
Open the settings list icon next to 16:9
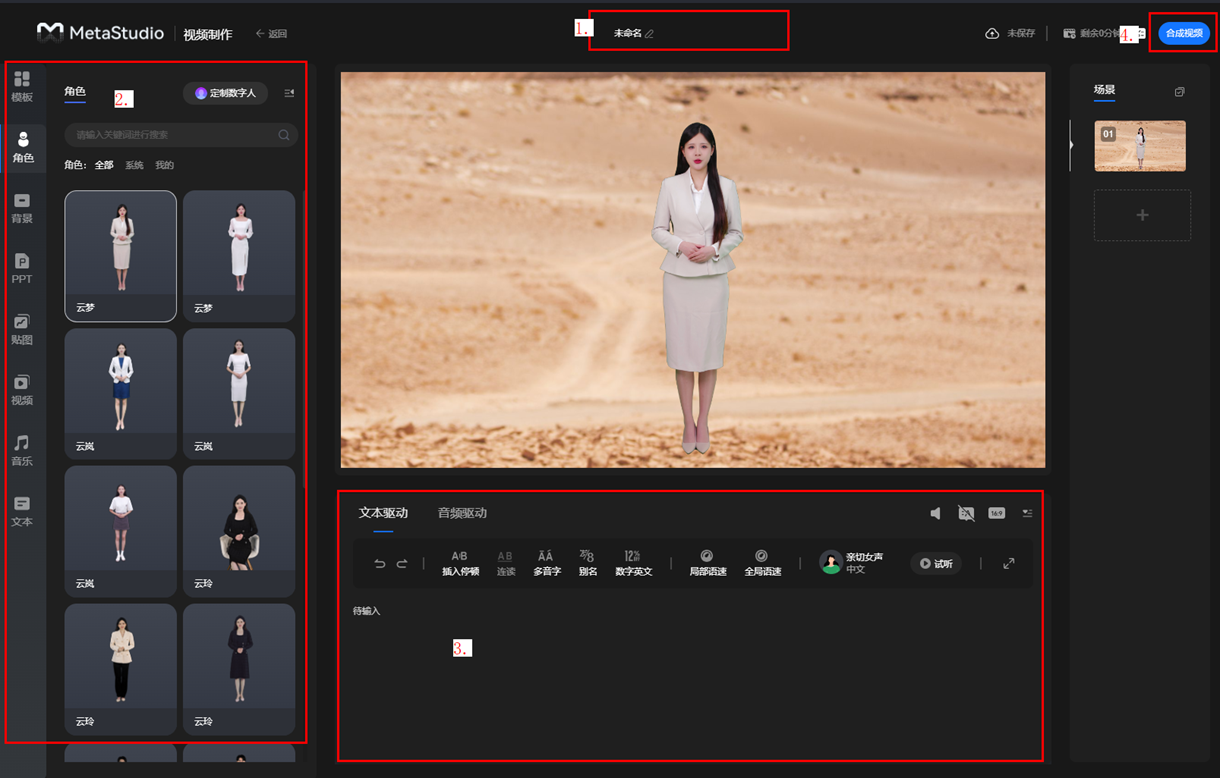point(1027,513)
